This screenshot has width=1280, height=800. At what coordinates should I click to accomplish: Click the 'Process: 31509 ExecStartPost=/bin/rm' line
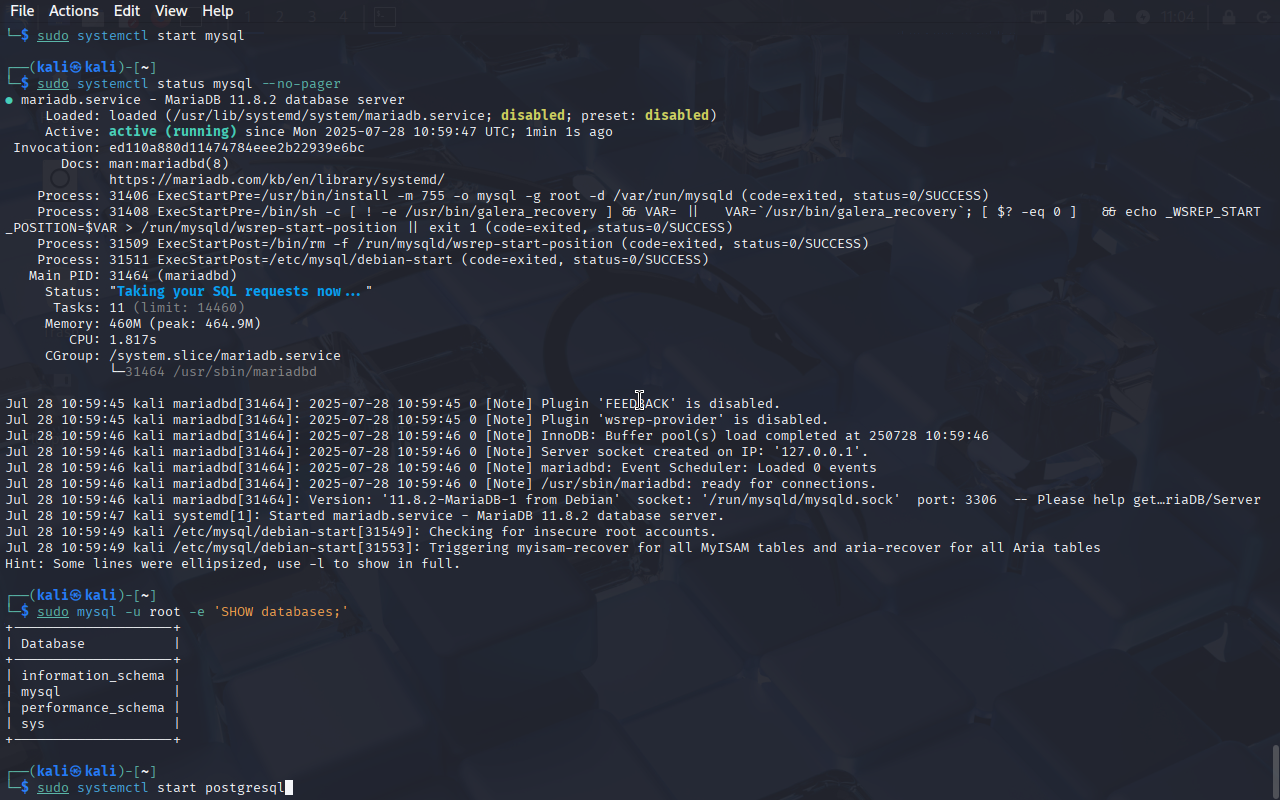point(453,244)
